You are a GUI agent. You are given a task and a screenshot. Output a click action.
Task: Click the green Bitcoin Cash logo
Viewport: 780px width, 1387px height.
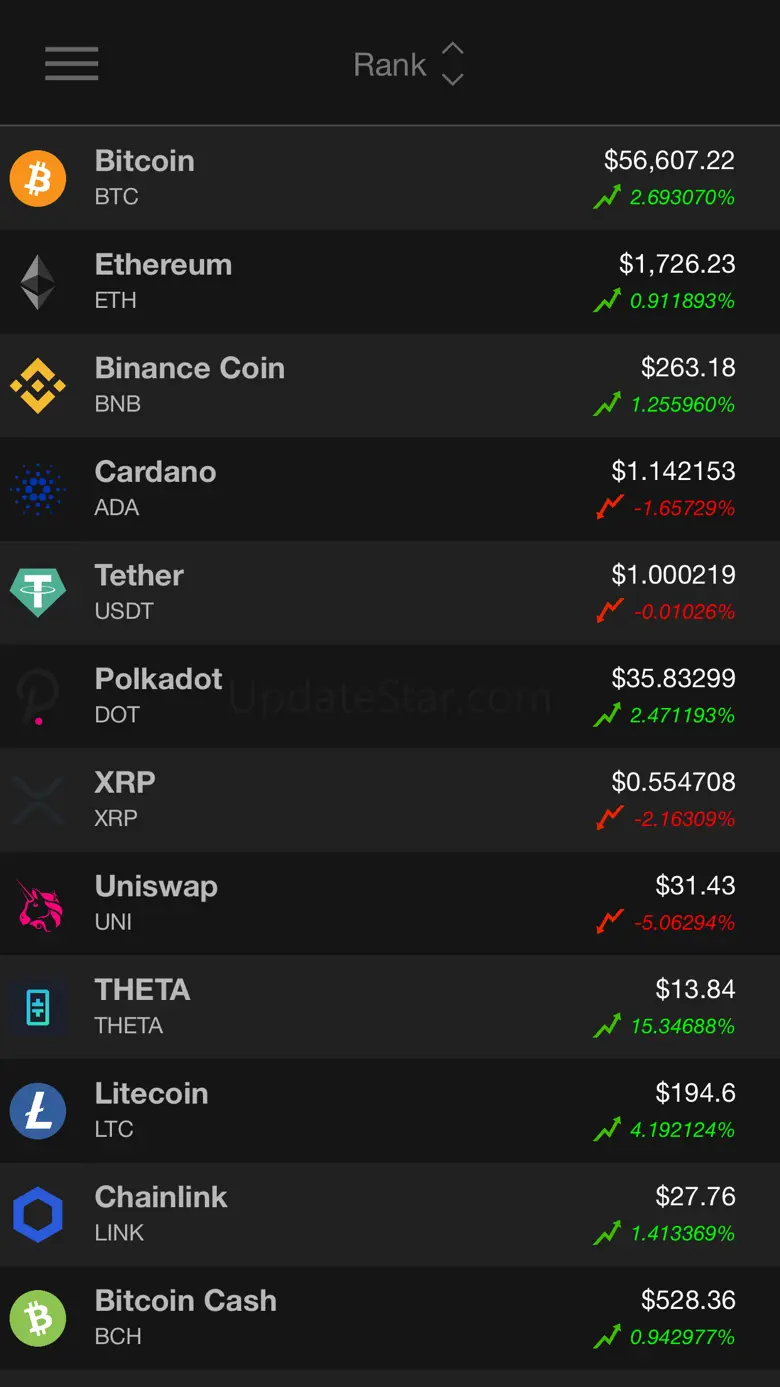pyautogui.click(x=38, y=1318)
